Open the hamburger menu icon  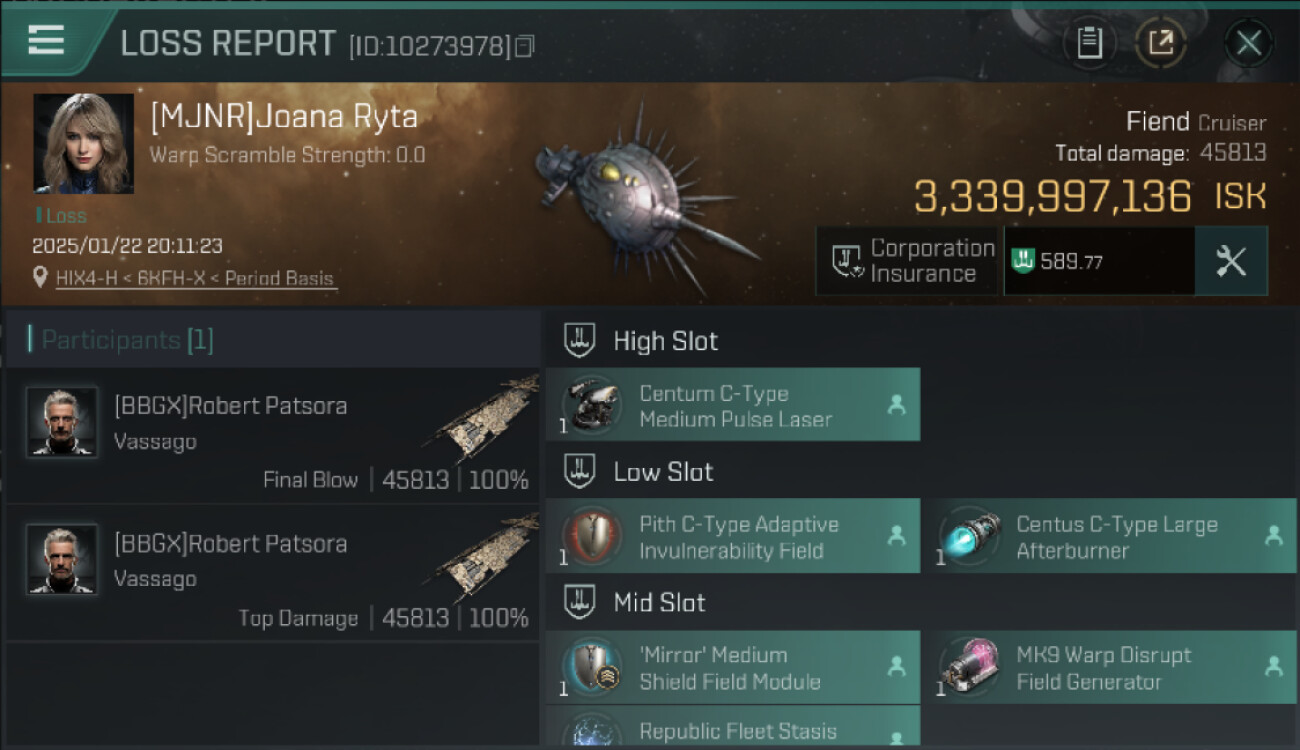(46, 40)
